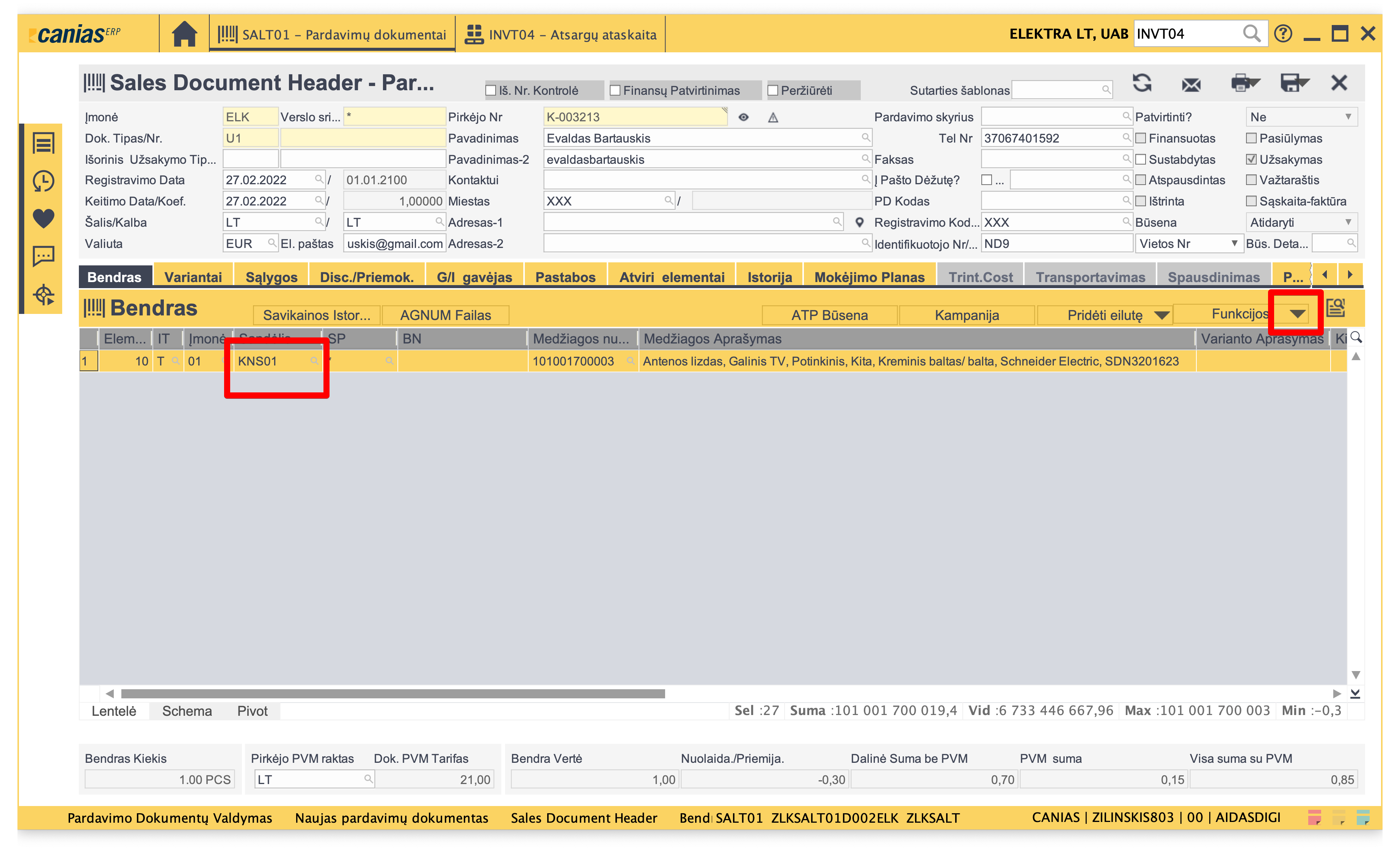Click the horizontal scrollbar under the table
The height and width of the screenshot is (850, 1400).
392,694
